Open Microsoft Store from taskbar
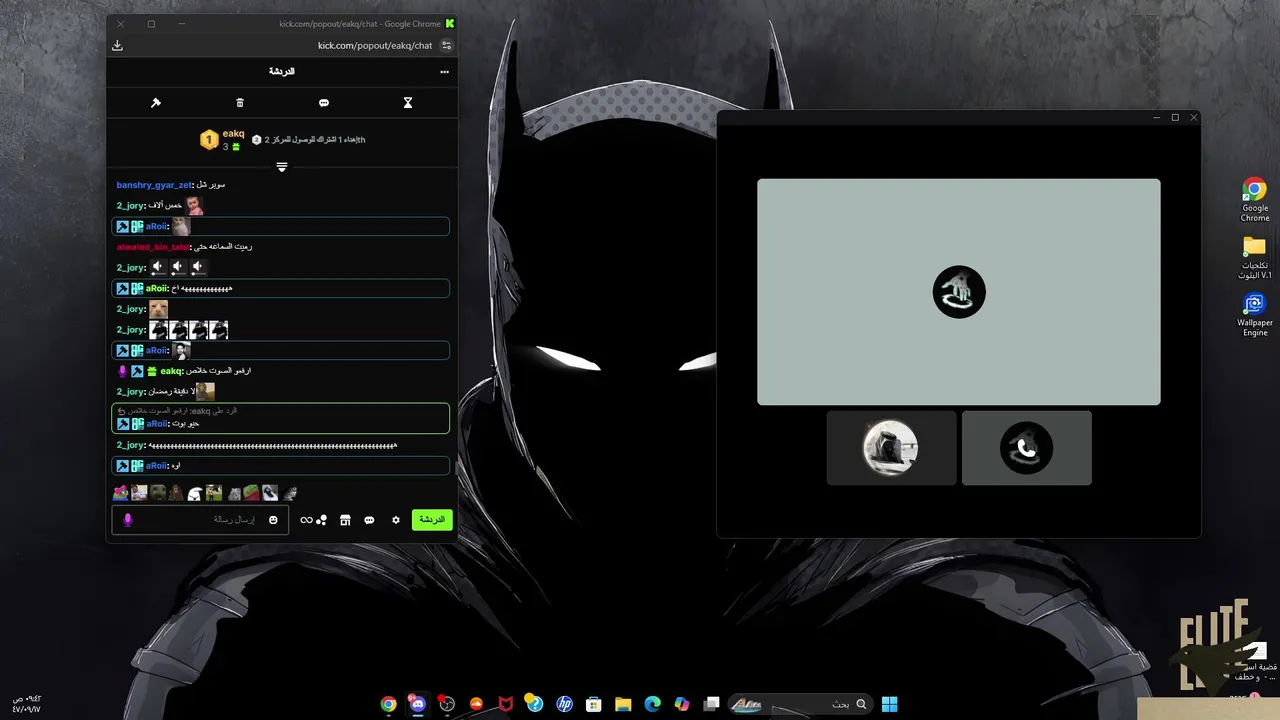 594,704
